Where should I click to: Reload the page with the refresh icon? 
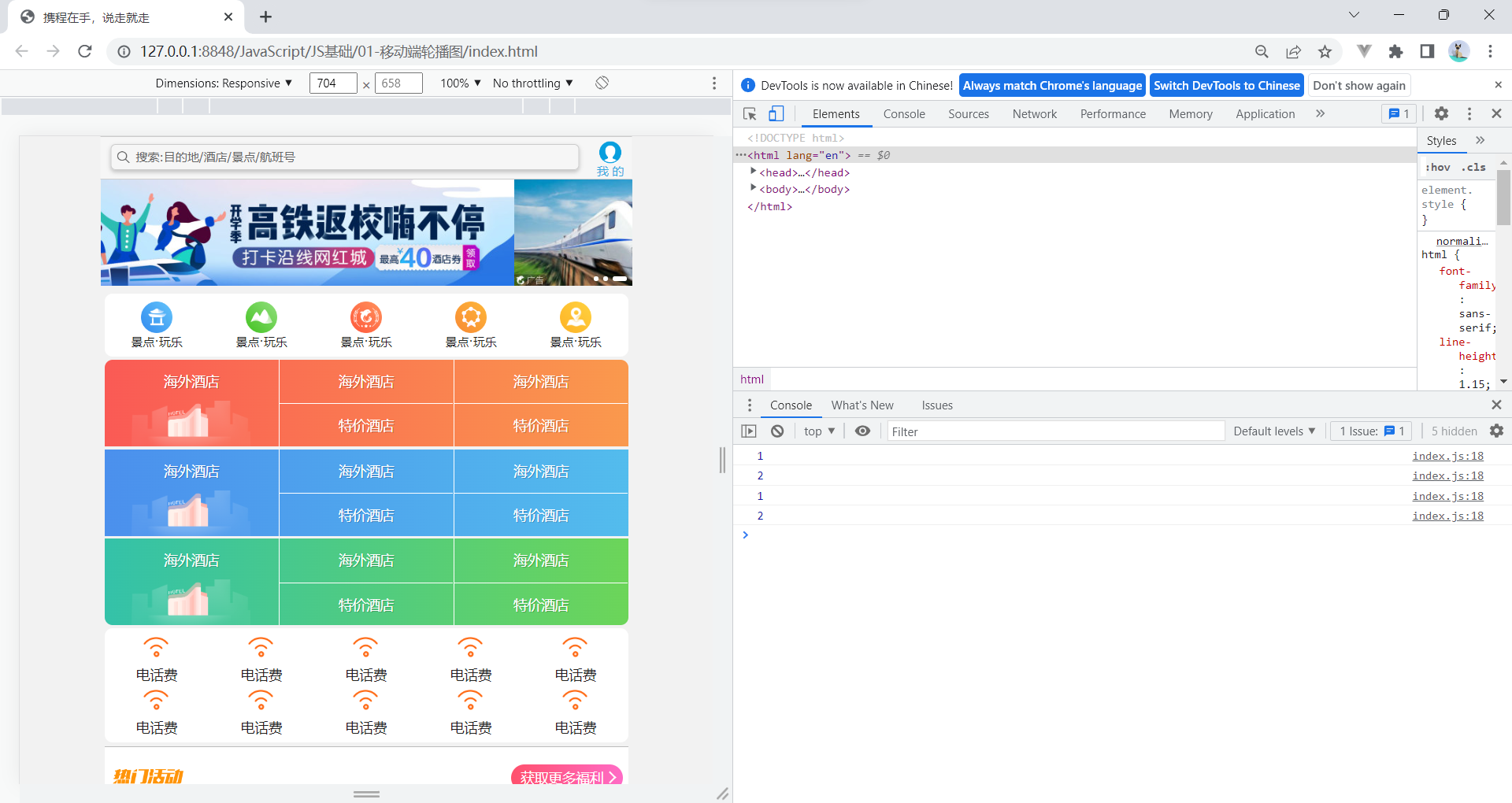click(x=85, y=51)
